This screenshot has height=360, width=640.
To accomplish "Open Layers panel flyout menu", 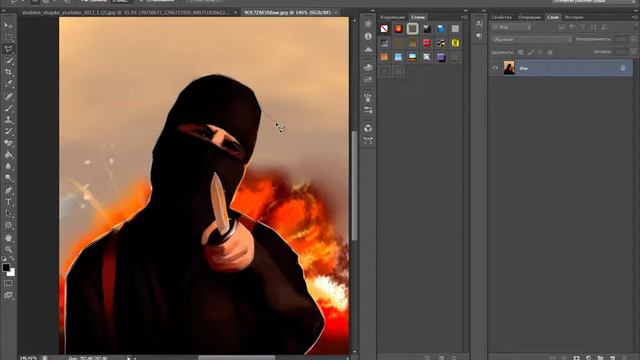I will coord(634,17).
